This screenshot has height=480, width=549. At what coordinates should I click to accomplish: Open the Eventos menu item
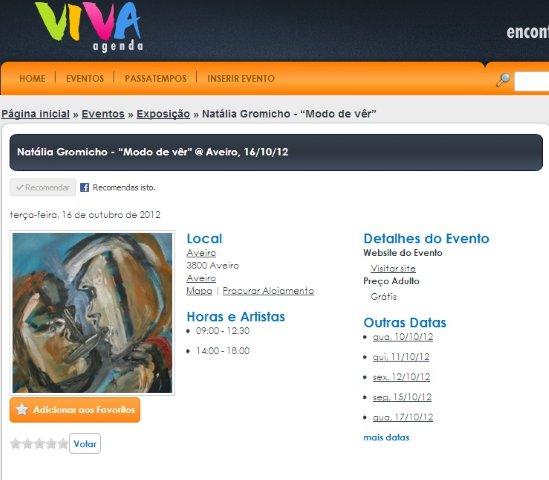85,78
